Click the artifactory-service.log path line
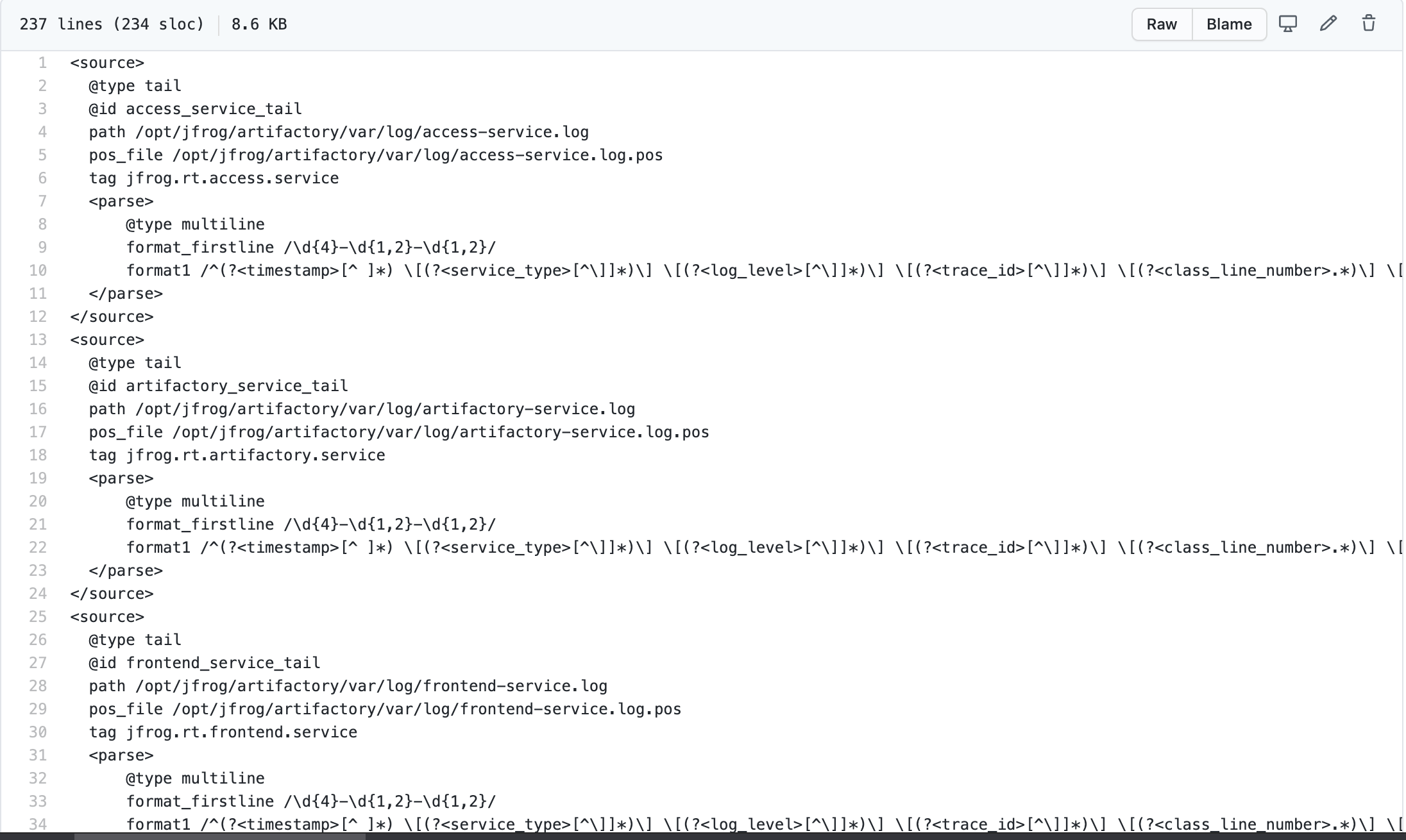 (x=362, y=409)
